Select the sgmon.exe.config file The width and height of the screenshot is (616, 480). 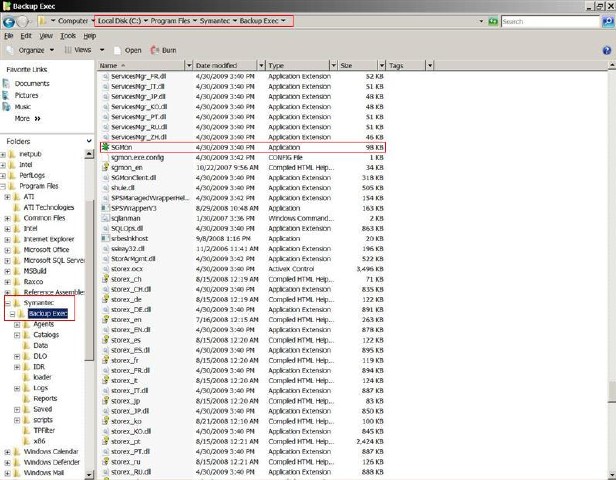(138, 157)
